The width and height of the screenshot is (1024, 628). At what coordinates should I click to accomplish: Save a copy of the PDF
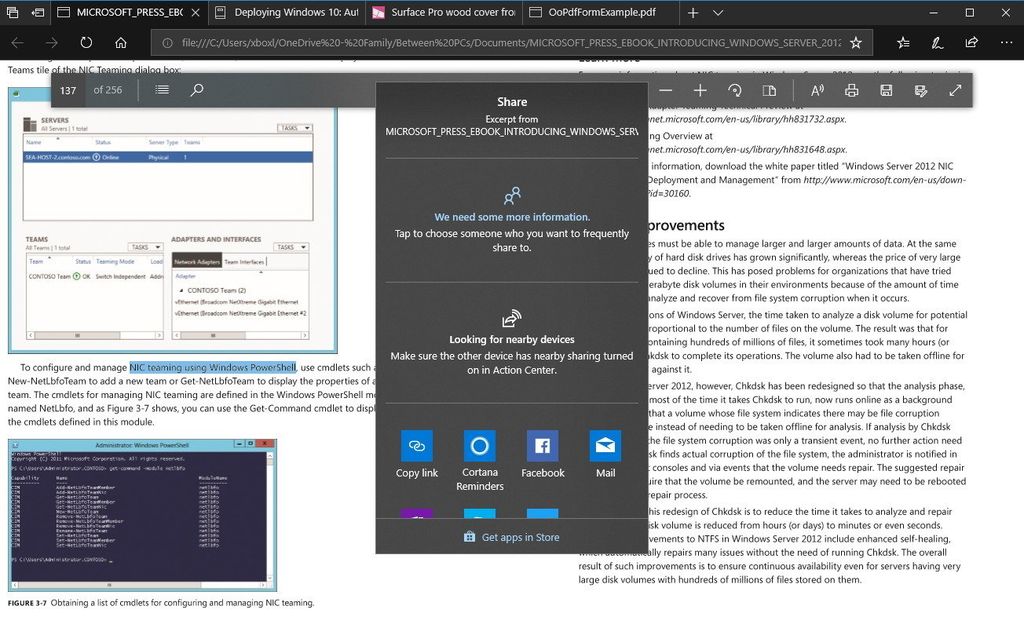click(x=886, y=90)
